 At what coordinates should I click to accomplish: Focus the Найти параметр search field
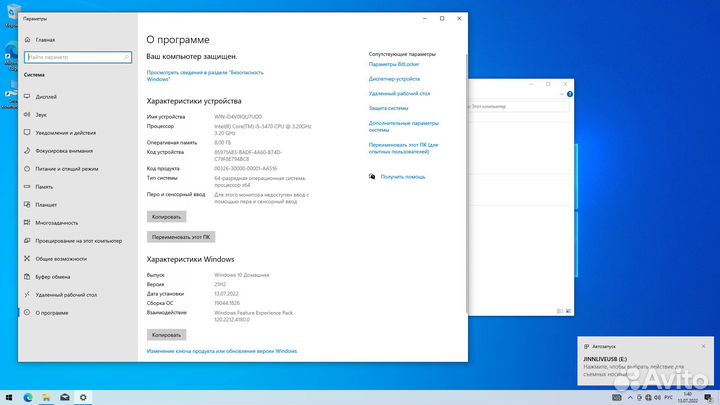point(78,57)
